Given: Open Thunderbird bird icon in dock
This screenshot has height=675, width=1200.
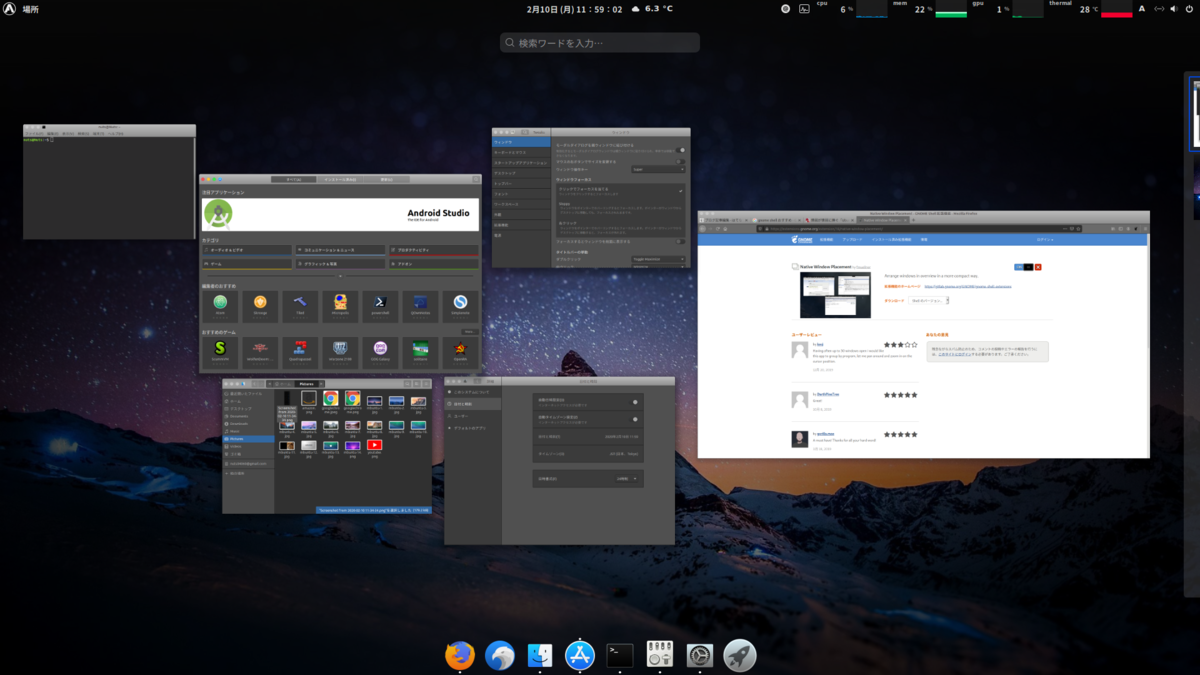Looking at the screenshot, I should [x=500, y=655].
